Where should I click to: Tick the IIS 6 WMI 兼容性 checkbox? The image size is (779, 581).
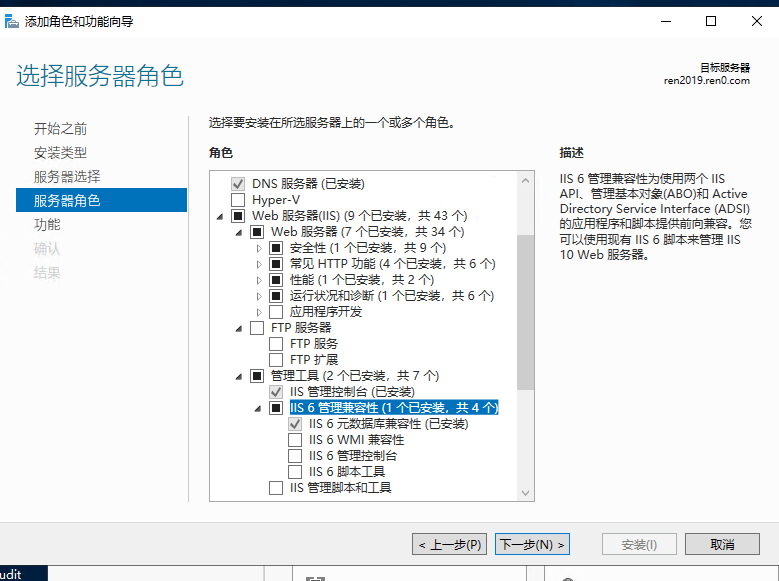tap(295, 440)
